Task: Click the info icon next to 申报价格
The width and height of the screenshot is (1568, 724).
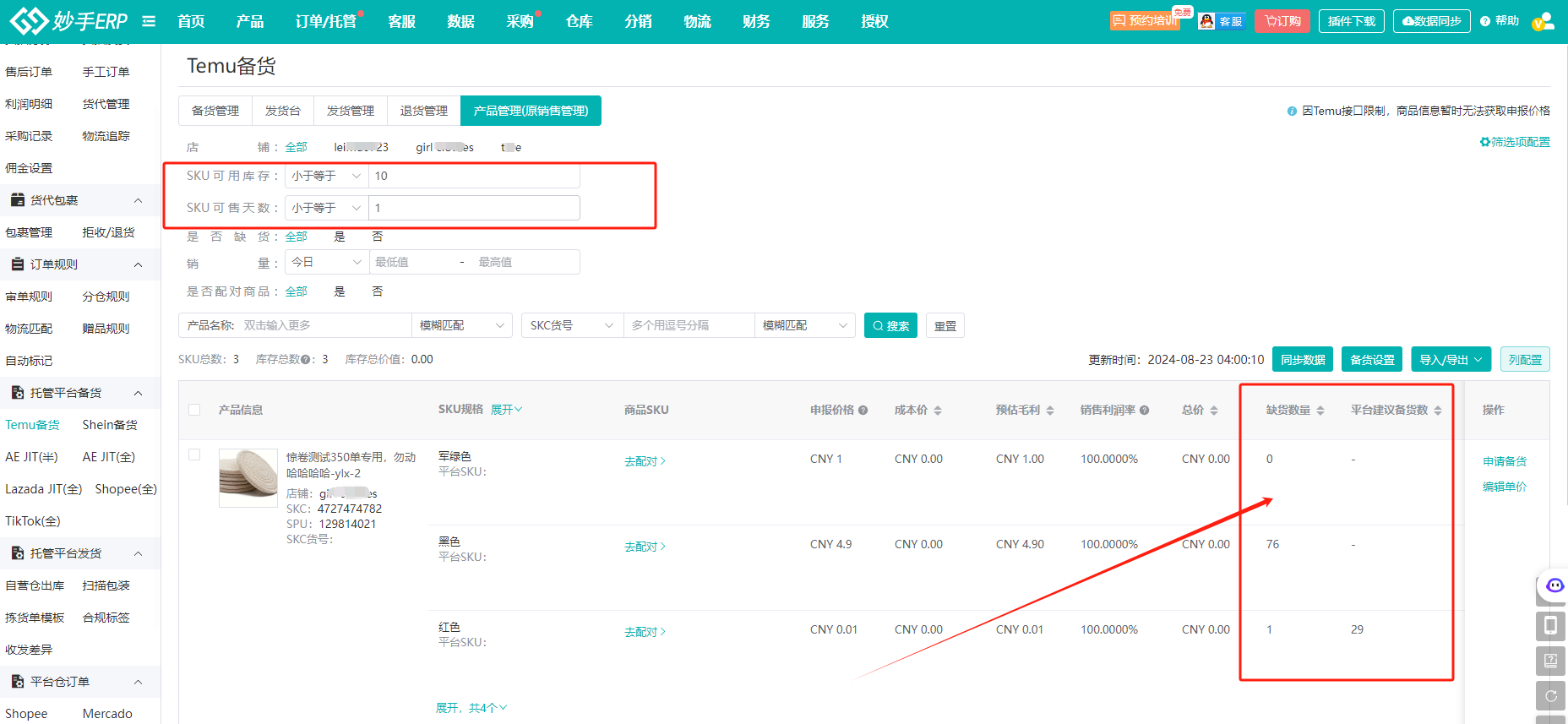Action: click(863, 411)
